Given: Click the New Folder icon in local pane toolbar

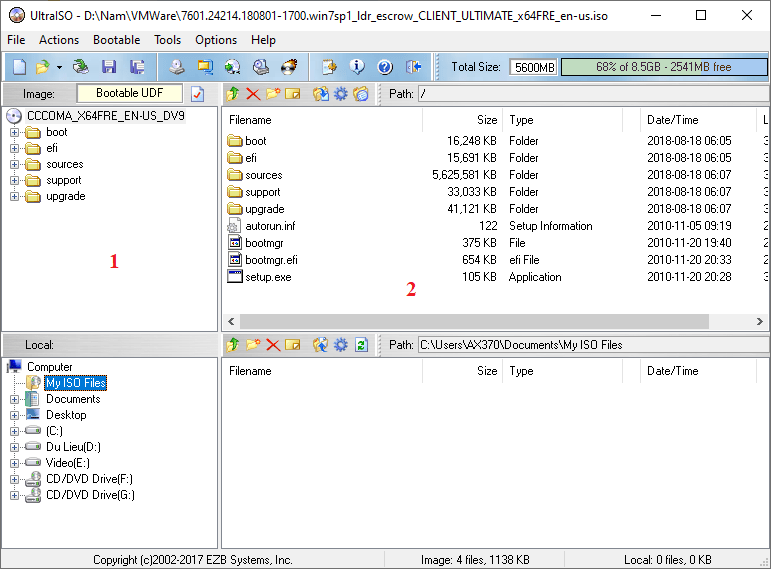Looking at the screenshot, I should coord(253,345).
